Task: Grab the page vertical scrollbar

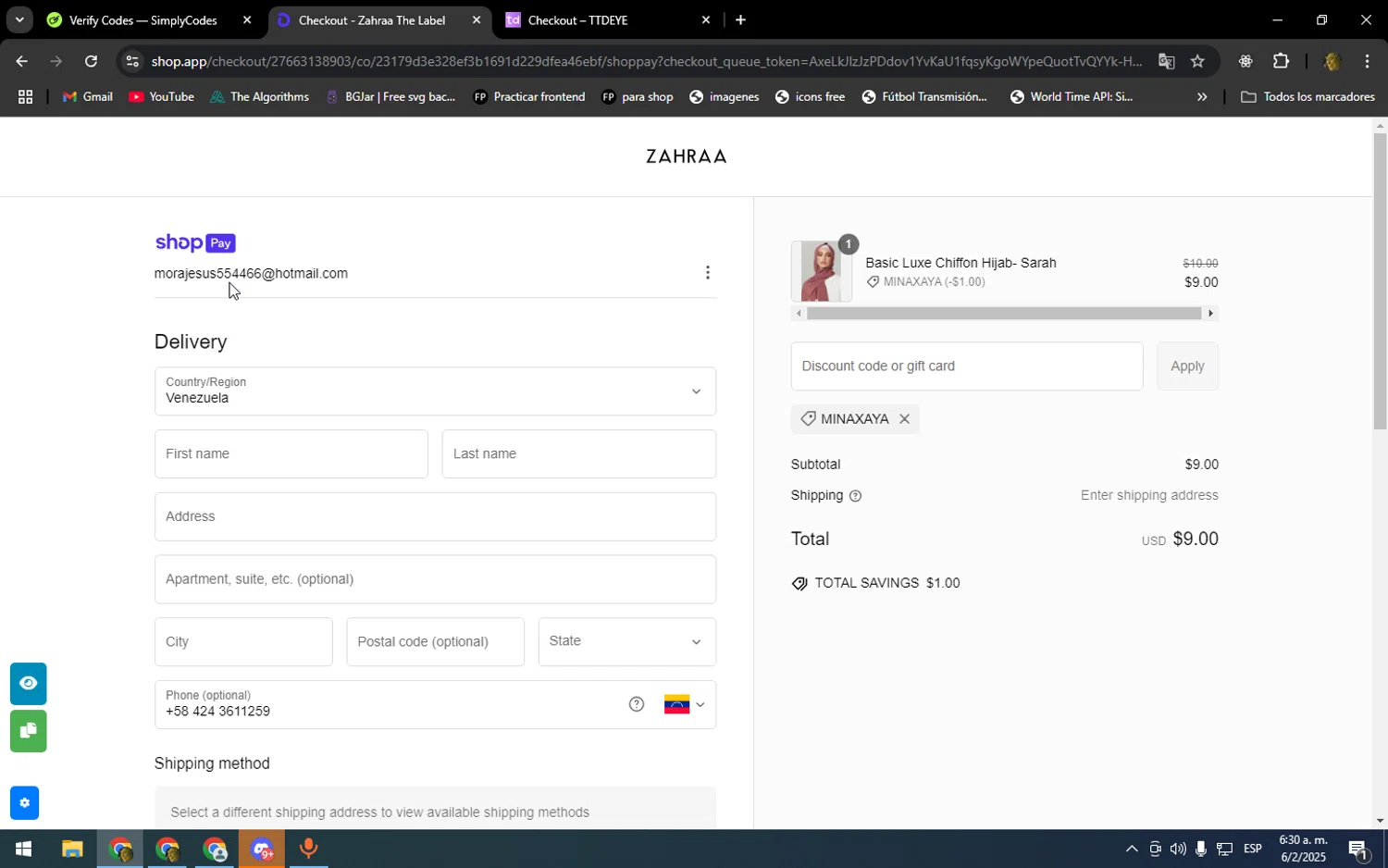Action: coord(1380,282)
